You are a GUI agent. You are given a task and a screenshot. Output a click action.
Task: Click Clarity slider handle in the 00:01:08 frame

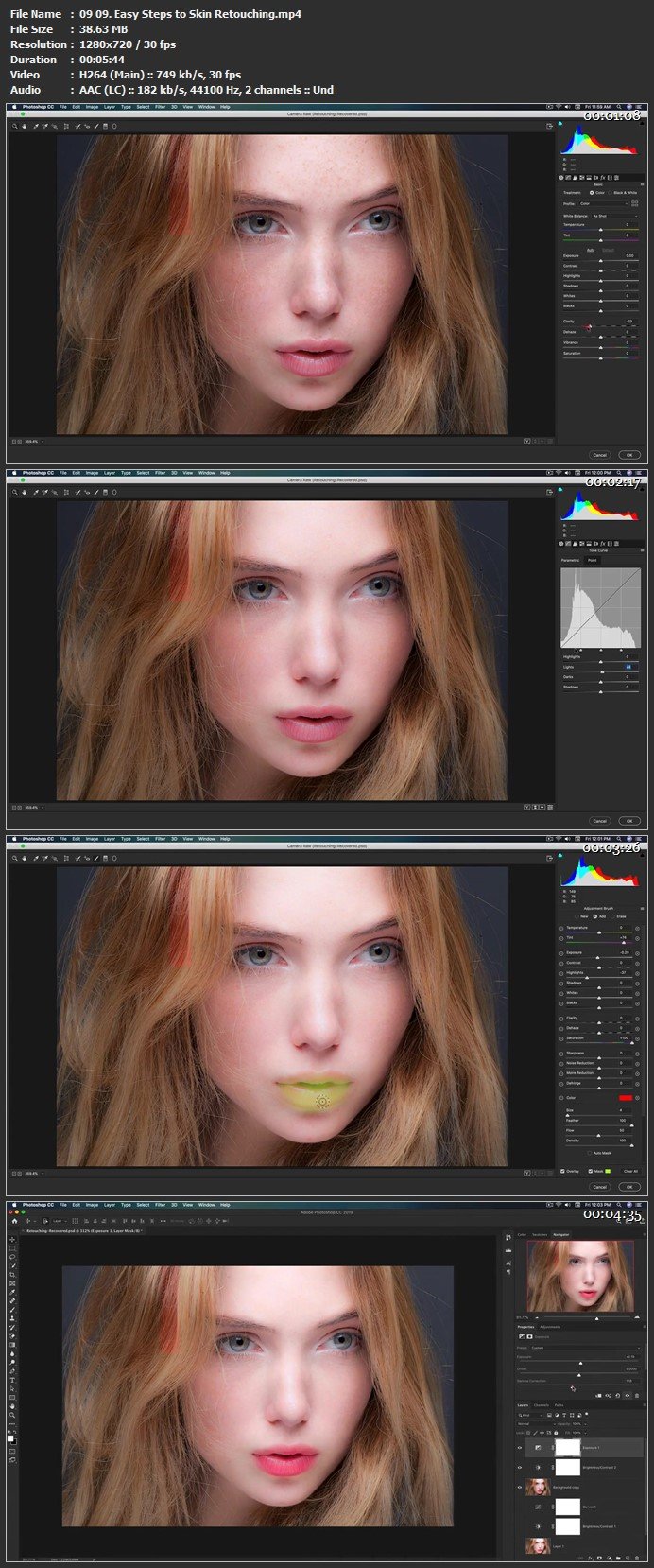tap(590, 326)
